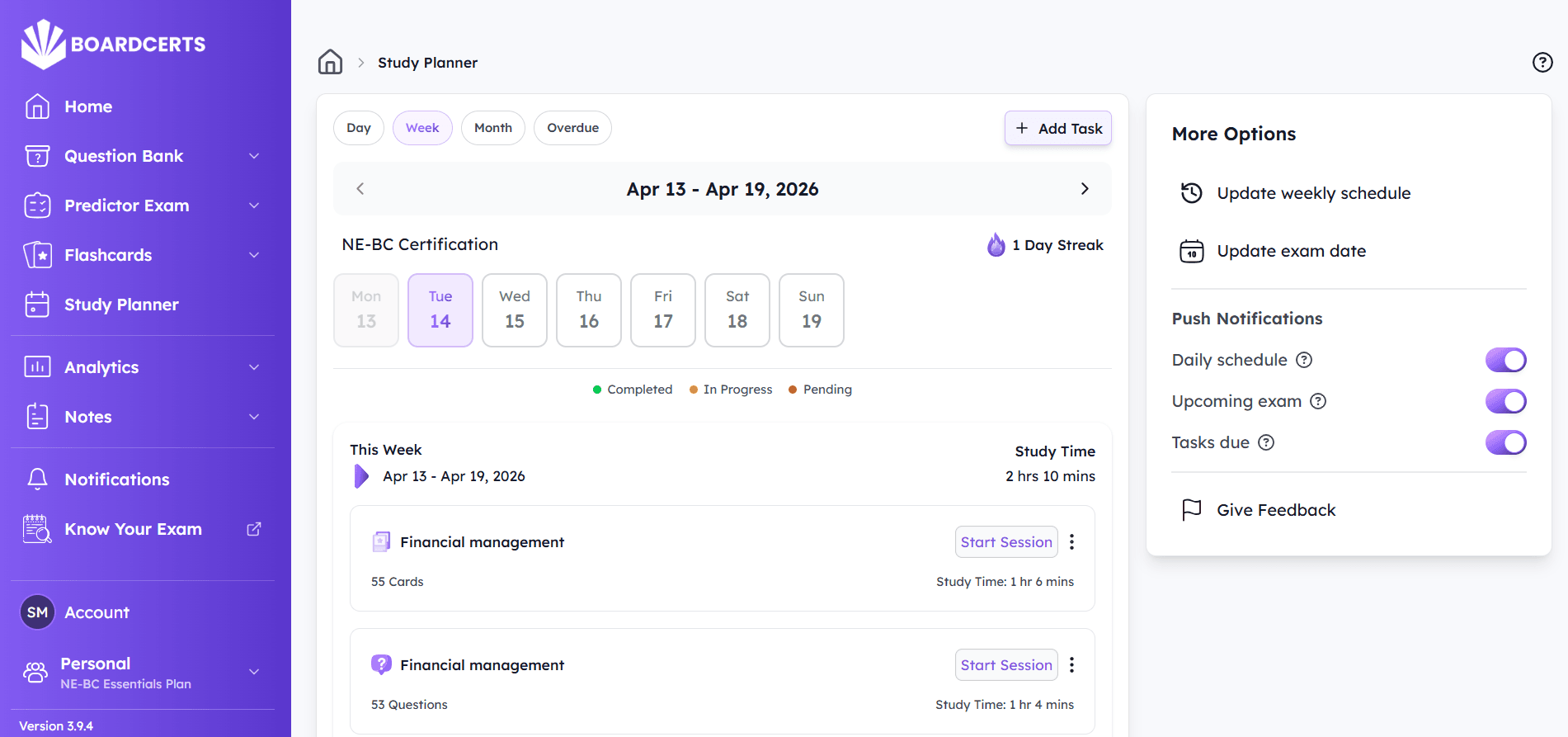This screenshot has width=1568, height=737.
Task: Click the Update exam date calendar icon
Action: (1191, 251)
